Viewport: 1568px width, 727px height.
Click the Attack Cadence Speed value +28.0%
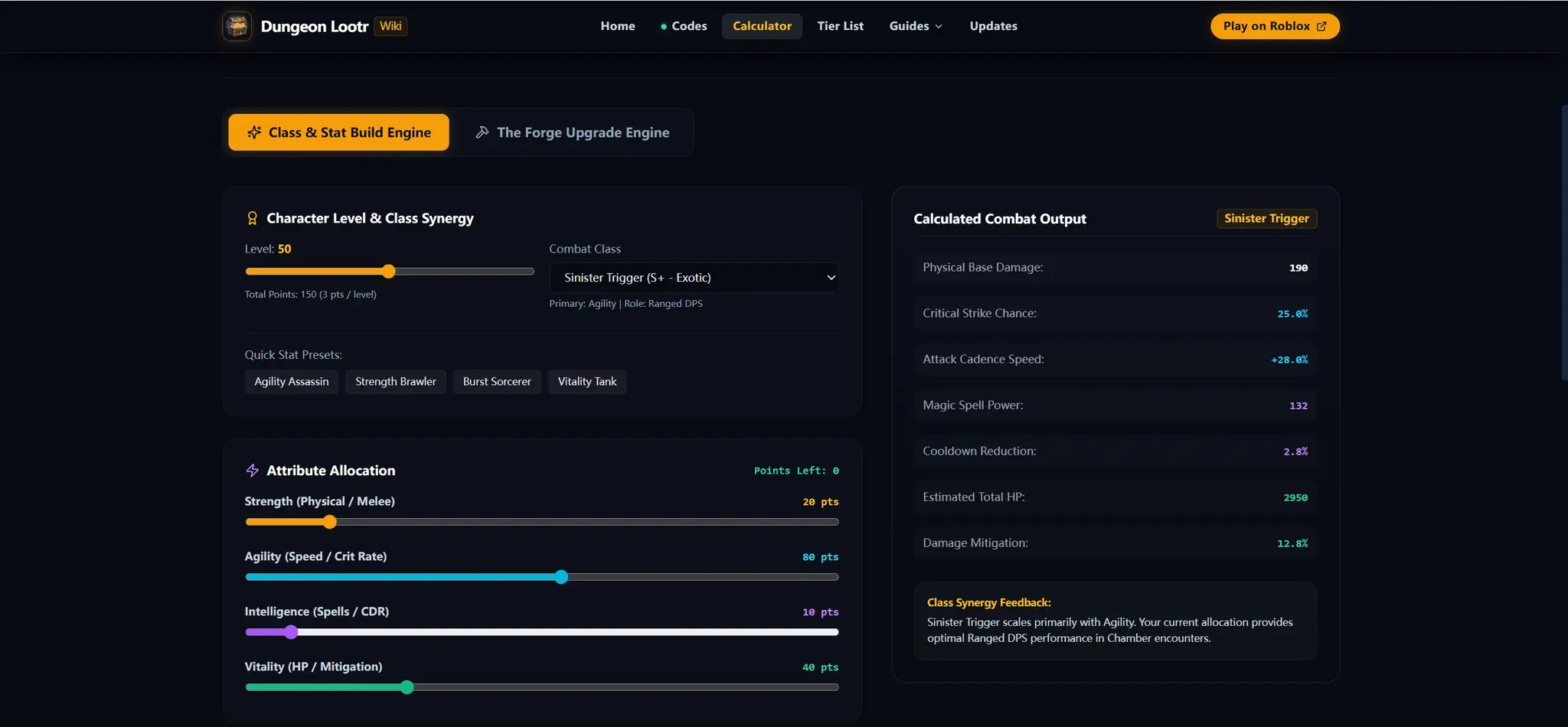tap(1289, 360)
